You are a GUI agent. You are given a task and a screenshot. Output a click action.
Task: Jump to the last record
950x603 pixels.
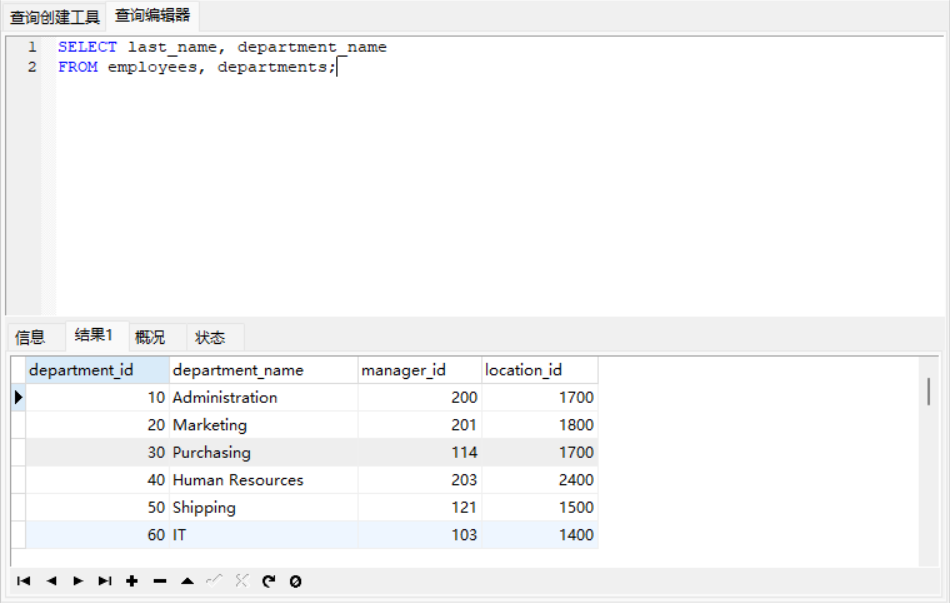pos(105,581)
